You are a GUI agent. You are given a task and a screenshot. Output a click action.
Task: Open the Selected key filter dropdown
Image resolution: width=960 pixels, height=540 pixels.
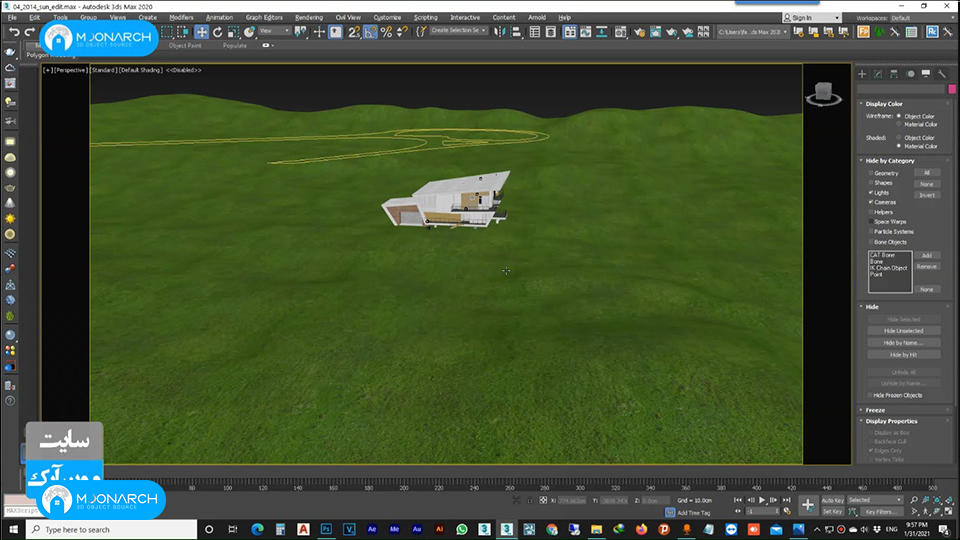[875, 500]
